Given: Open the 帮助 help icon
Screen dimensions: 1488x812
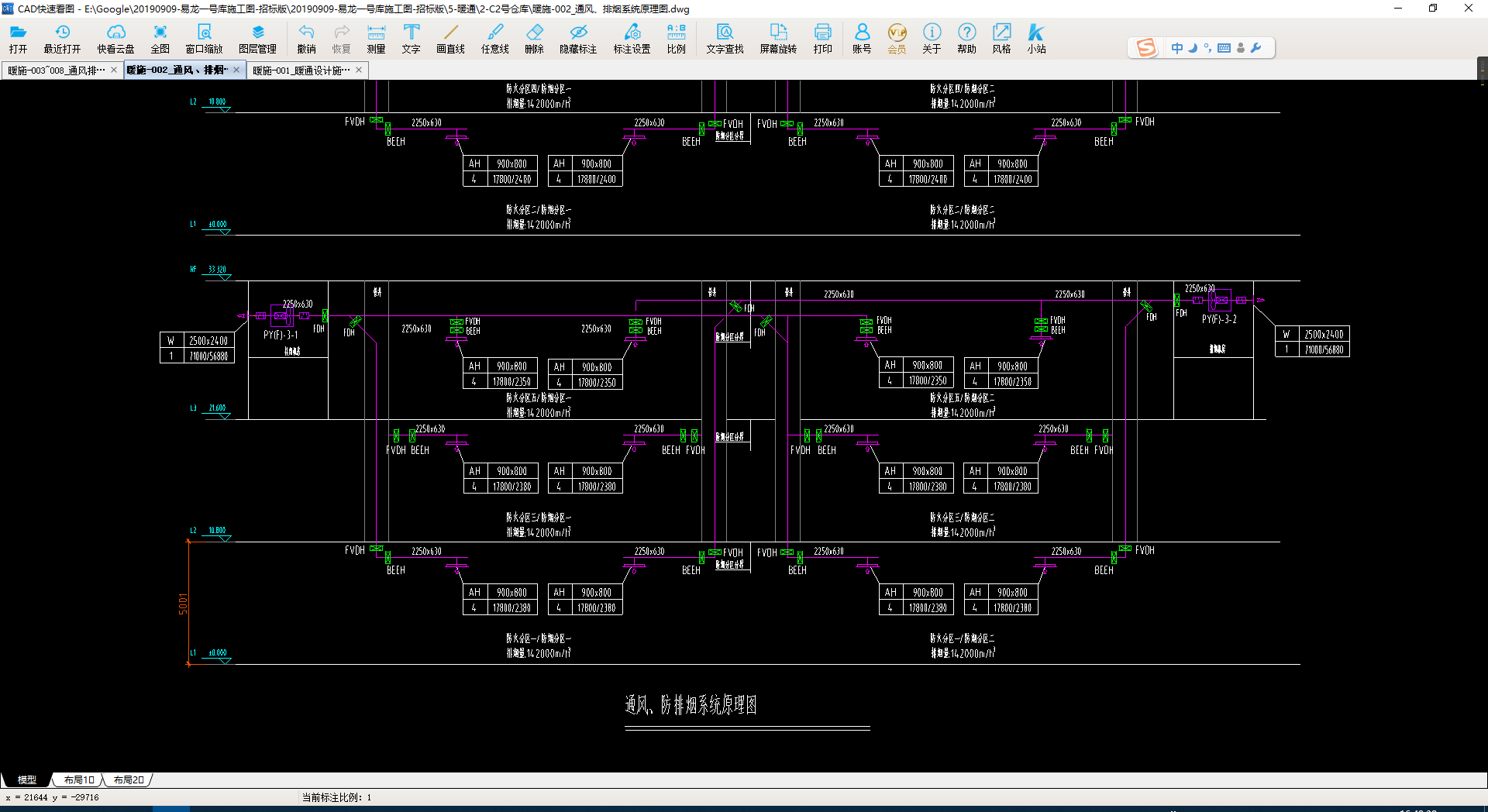Looking at the screenshot, I should pyautogui.click(x=966, y=38).
